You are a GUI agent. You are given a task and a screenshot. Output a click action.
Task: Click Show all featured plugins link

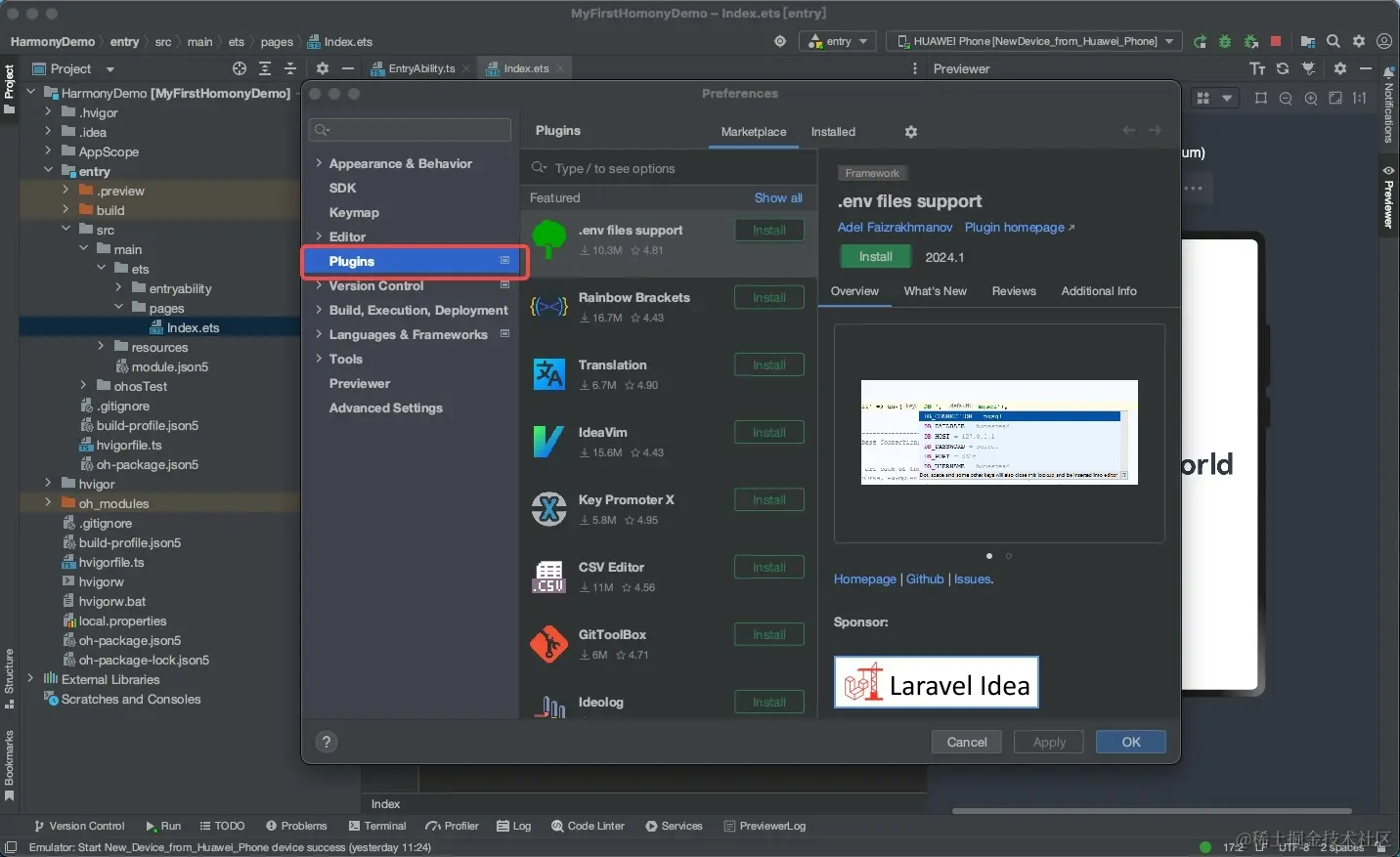(x=778, y=197)
